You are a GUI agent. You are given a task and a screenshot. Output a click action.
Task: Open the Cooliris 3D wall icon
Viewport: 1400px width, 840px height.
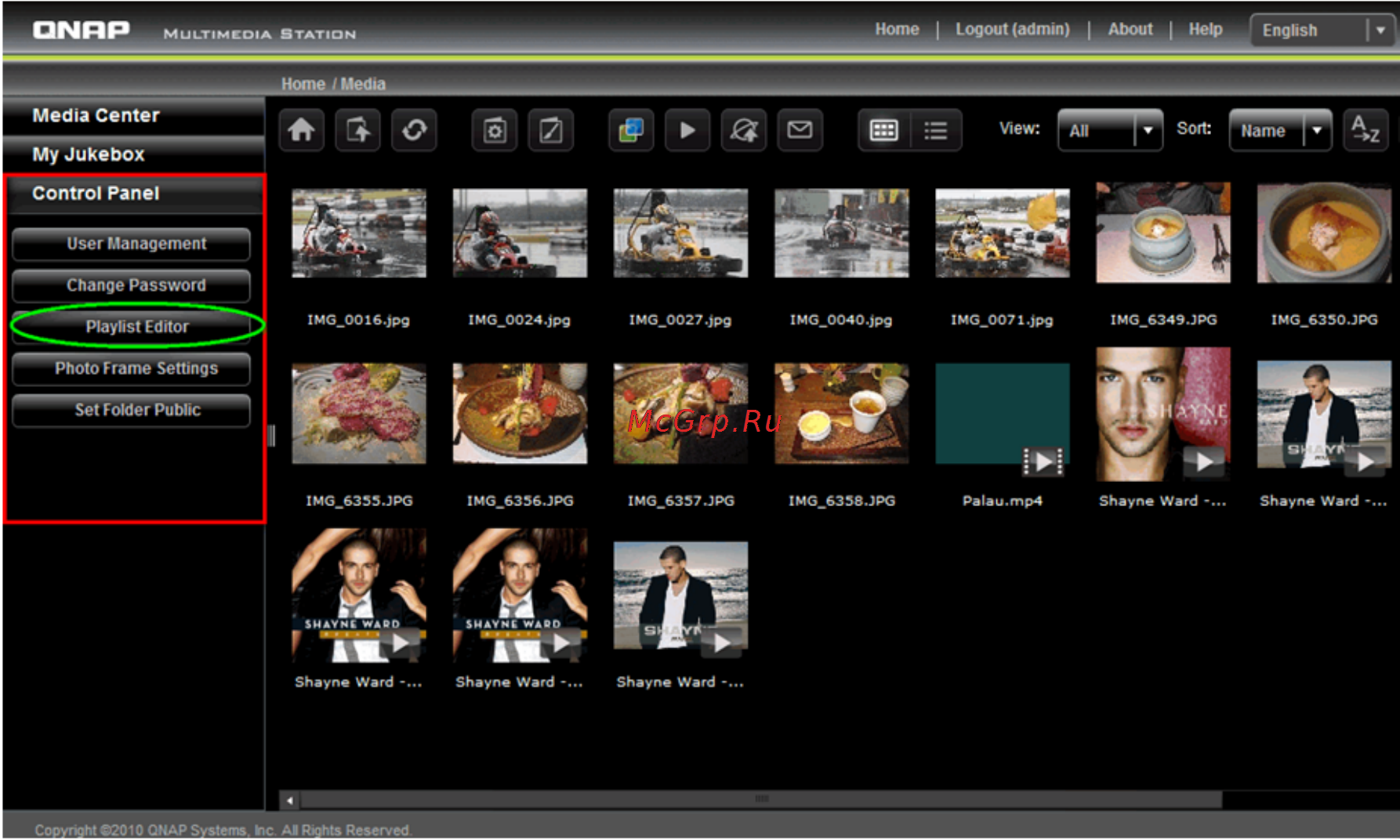(x=631, y=130)
